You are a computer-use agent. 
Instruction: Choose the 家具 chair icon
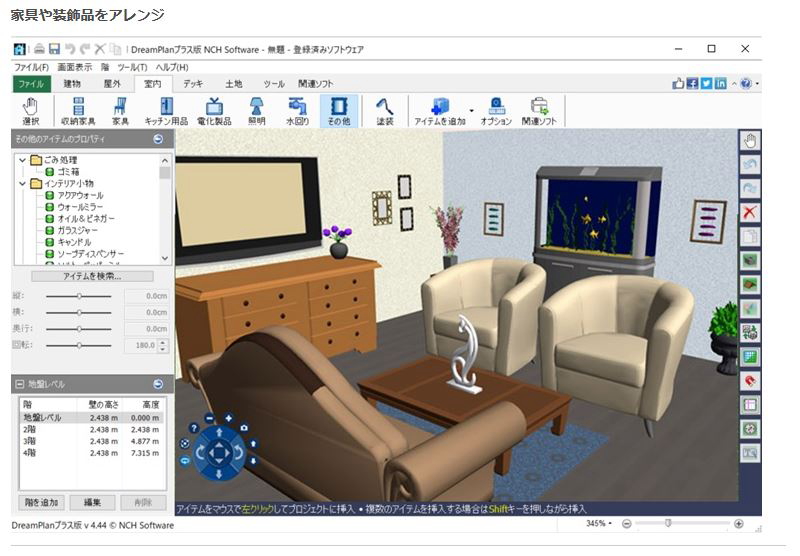(x=120, y=111)
